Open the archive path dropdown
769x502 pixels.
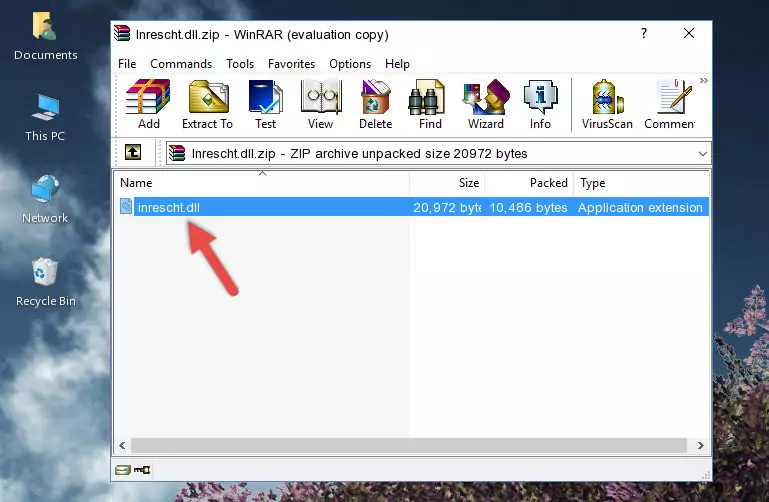(702, 153)
